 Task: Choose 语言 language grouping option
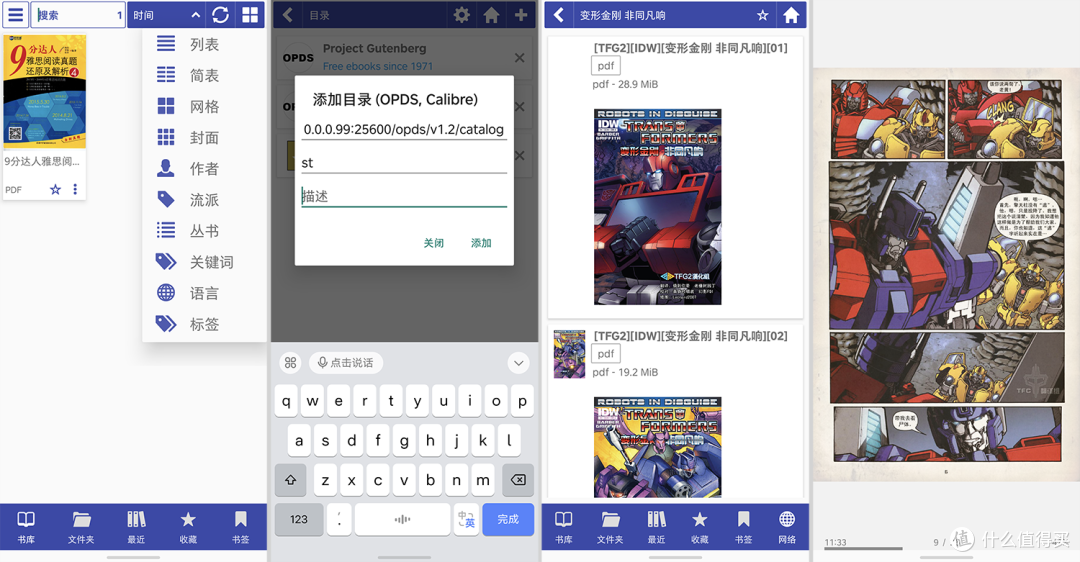click(204, 293)
